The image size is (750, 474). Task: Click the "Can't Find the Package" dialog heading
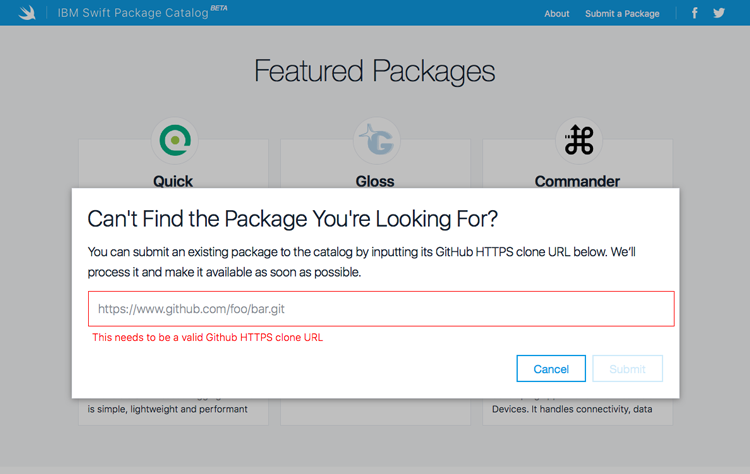293,220
